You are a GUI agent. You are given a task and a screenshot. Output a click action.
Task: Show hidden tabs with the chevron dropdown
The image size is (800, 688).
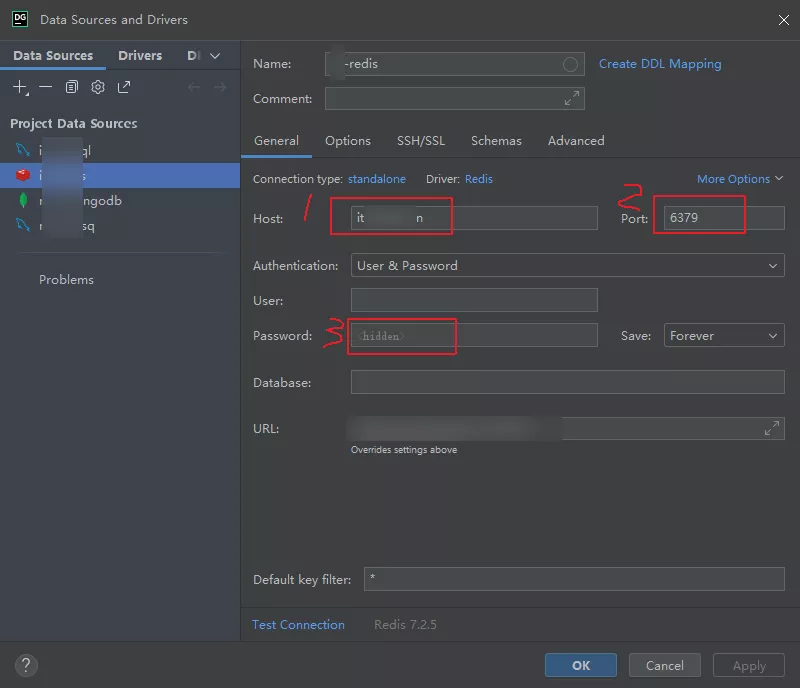[x=215, y=56]
